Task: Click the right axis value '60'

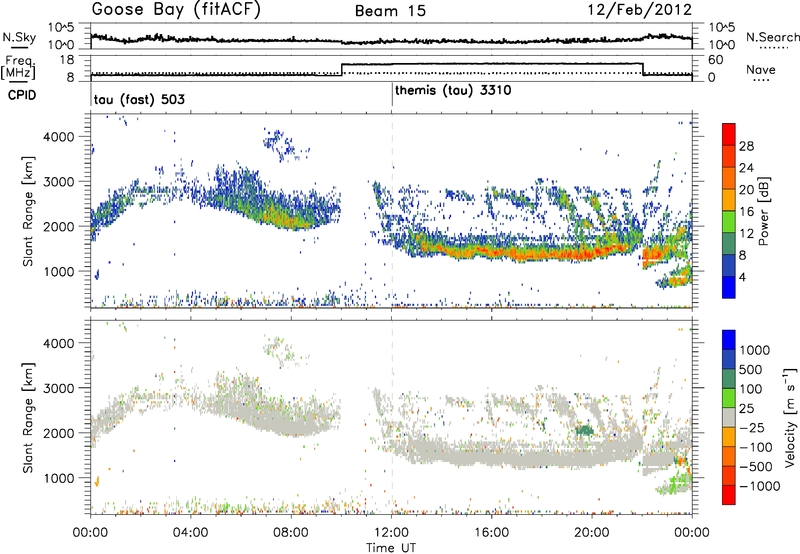Action: [716, 60]
